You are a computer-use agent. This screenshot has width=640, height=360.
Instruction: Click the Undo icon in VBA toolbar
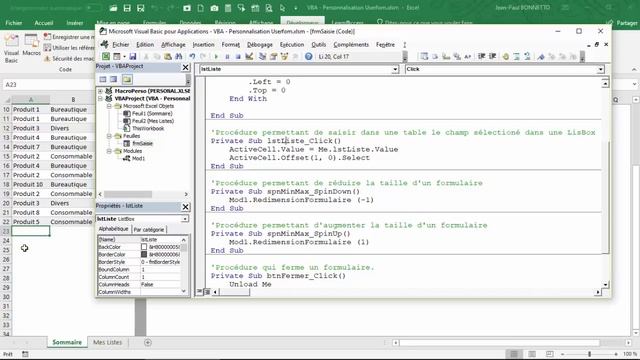(192, 56)
